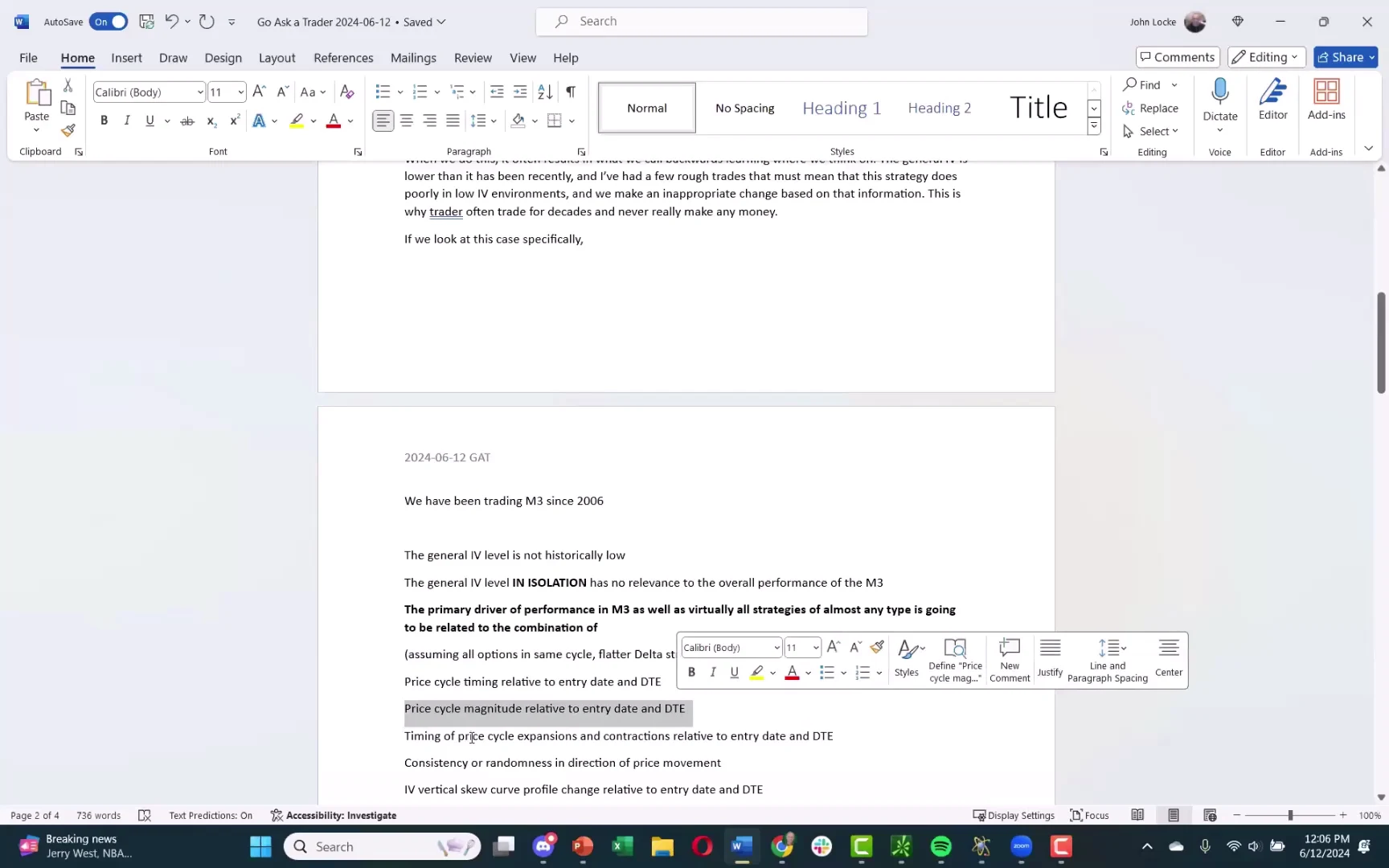Screen dimensions: 1389x868
Task: Toggle Show/Hide paragraph marks
Action: pyautogui.click(x=570, y=92)
